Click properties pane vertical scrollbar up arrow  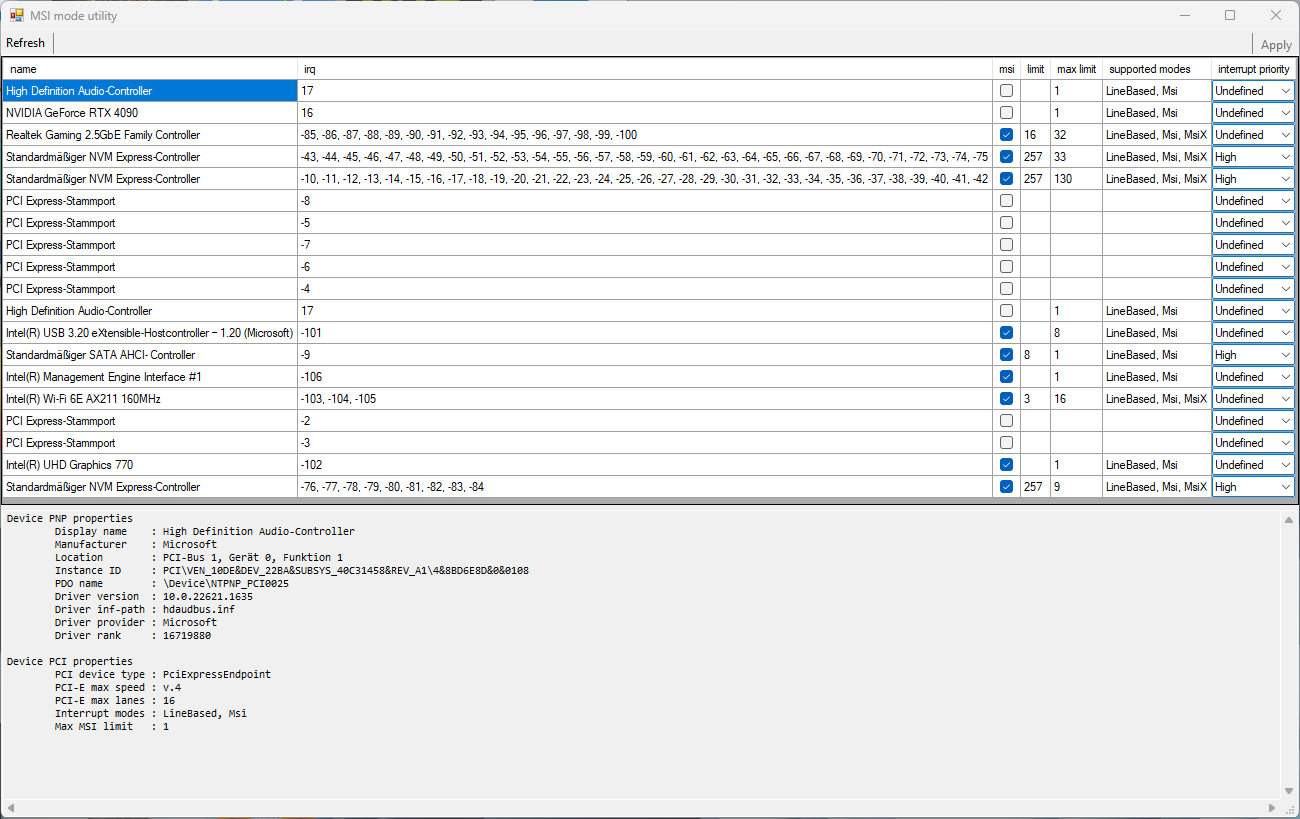[1290, 518]
